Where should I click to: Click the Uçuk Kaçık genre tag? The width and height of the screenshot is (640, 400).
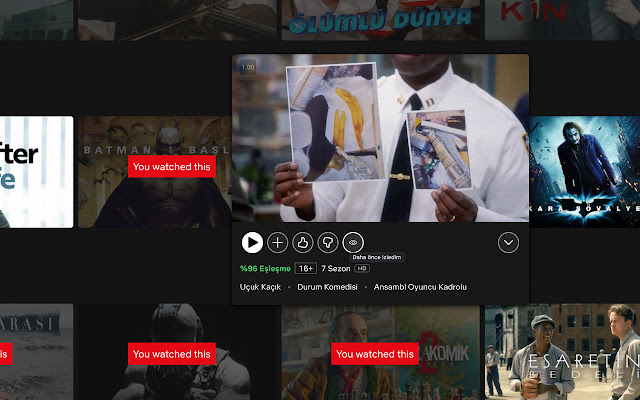tap(260, 287)
